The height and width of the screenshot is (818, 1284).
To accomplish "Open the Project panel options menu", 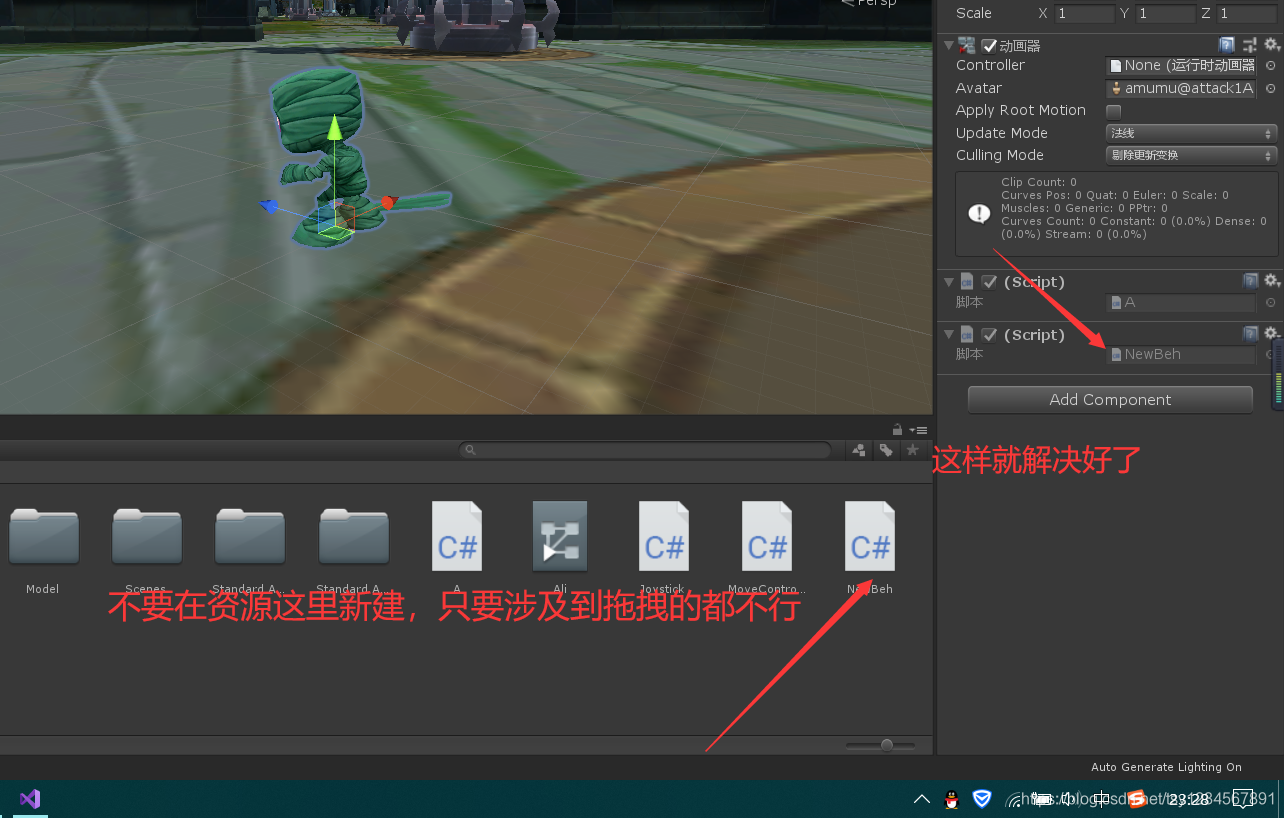I will (x=917, y=429).
